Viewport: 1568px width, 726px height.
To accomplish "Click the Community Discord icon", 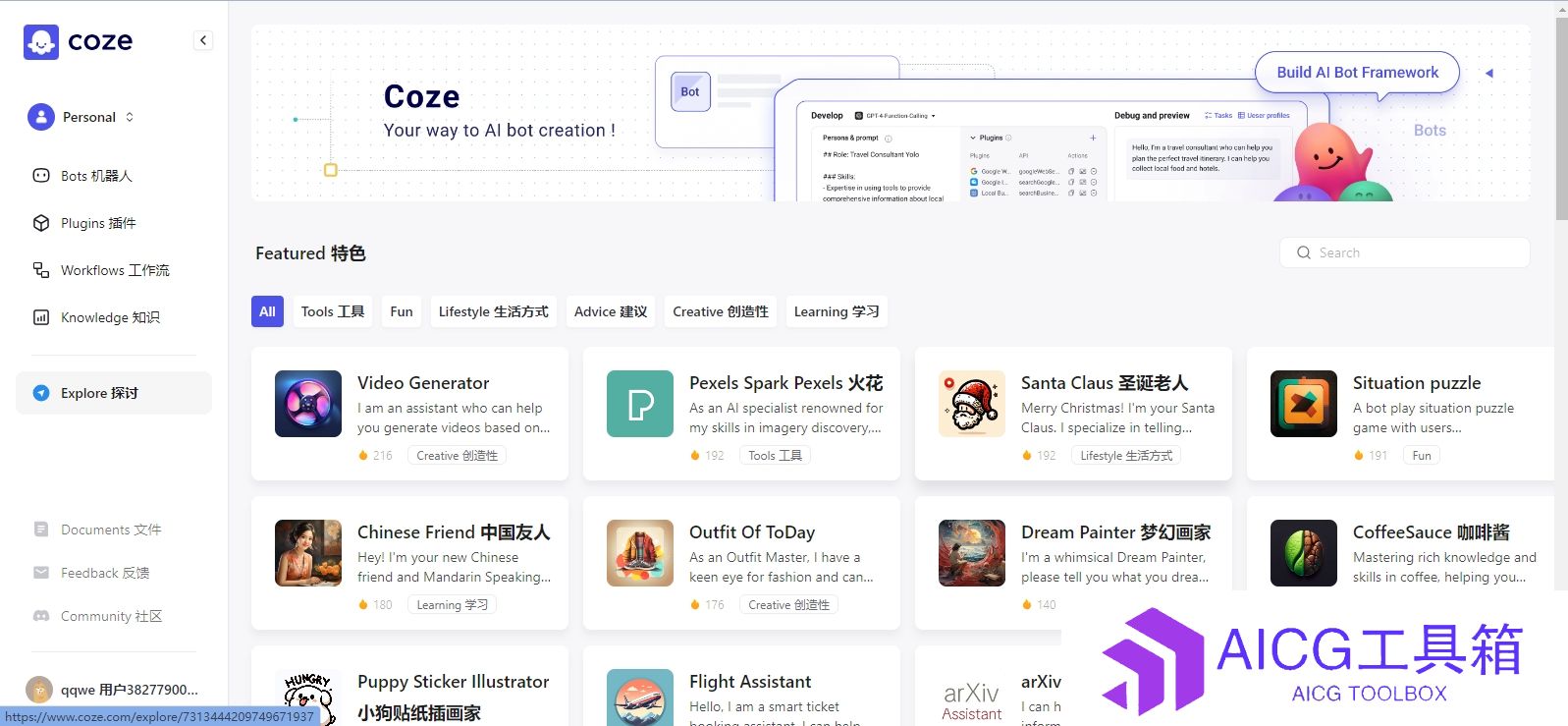I will pyautogui.click(x=41, y=616).
